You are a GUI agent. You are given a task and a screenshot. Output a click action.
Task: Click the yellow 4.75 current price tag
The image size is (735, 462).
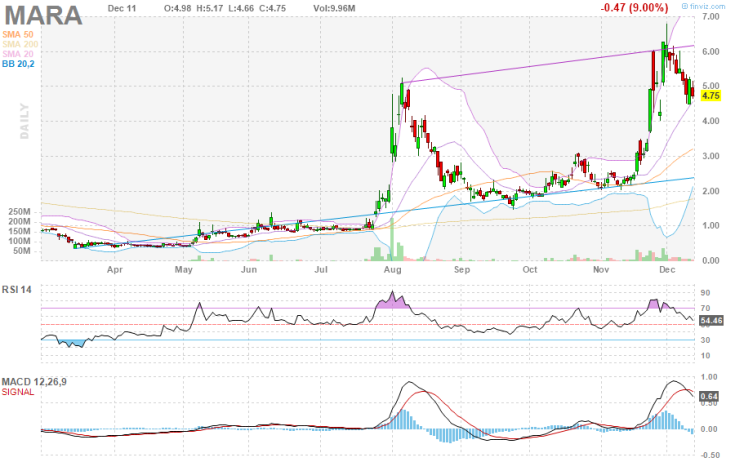711,96
